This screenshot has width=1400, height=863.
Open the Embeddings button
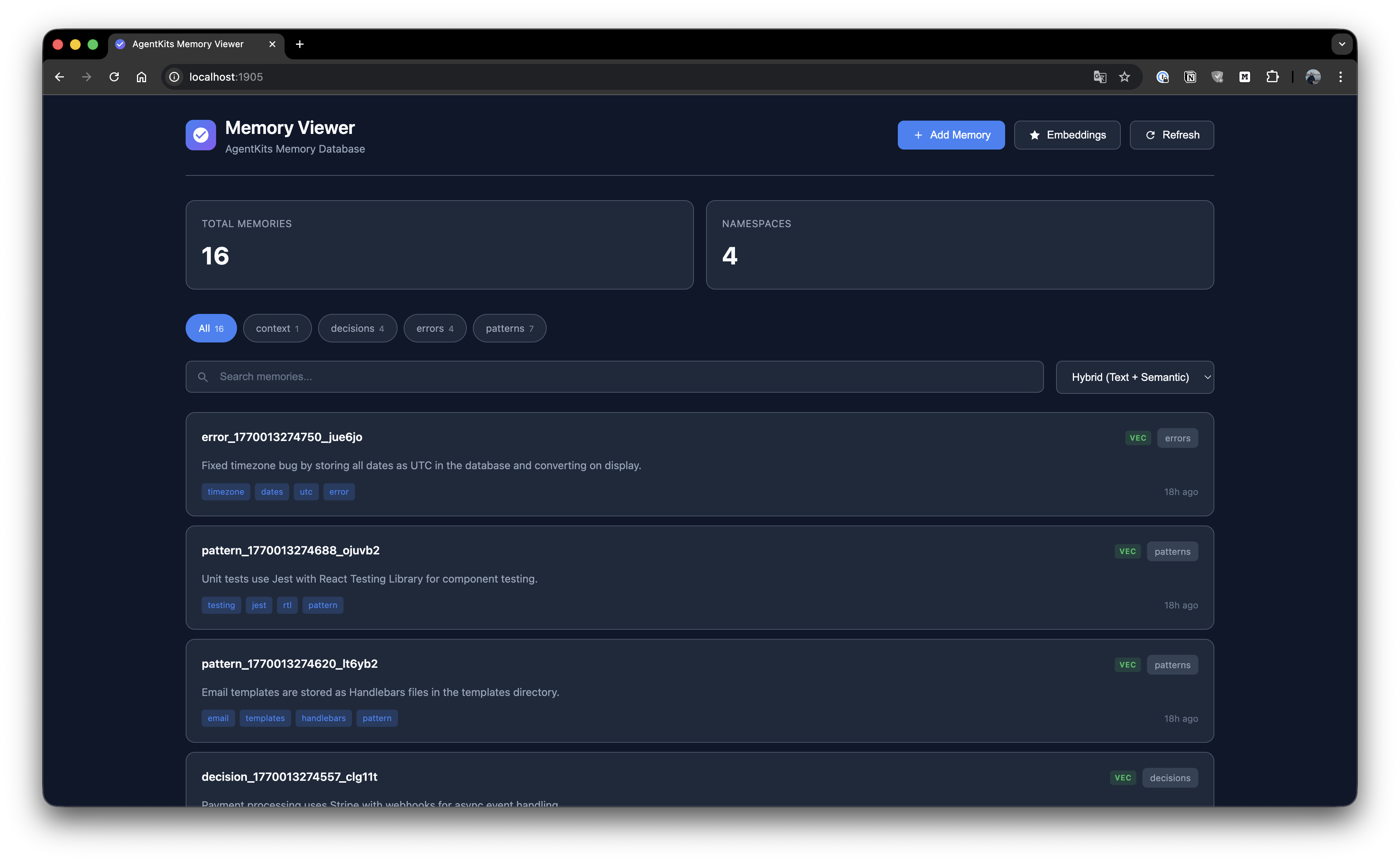pos(1067,135)
